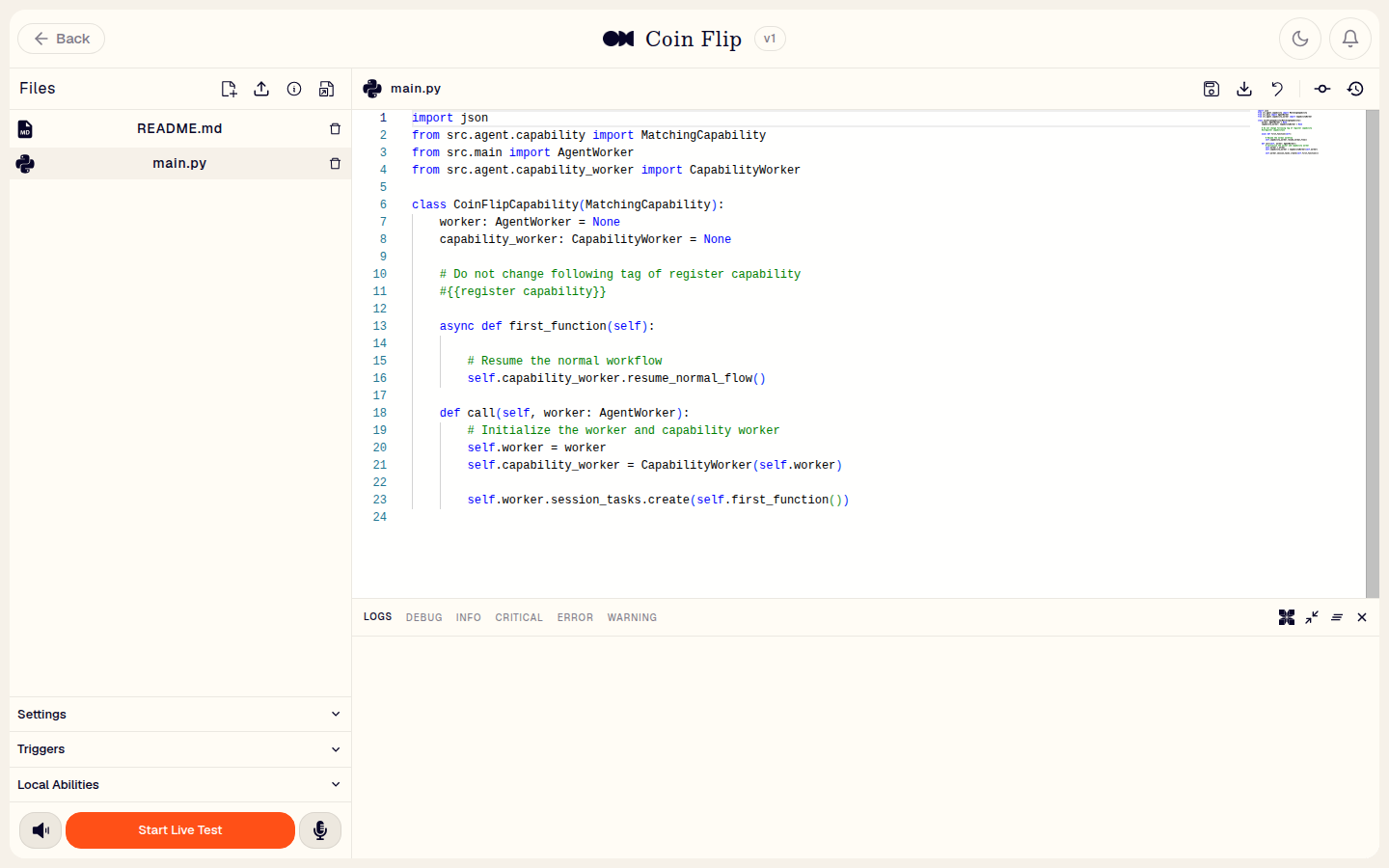Click the '#{{register capability}}' line
1389x868 pixels.
[523, 291]
